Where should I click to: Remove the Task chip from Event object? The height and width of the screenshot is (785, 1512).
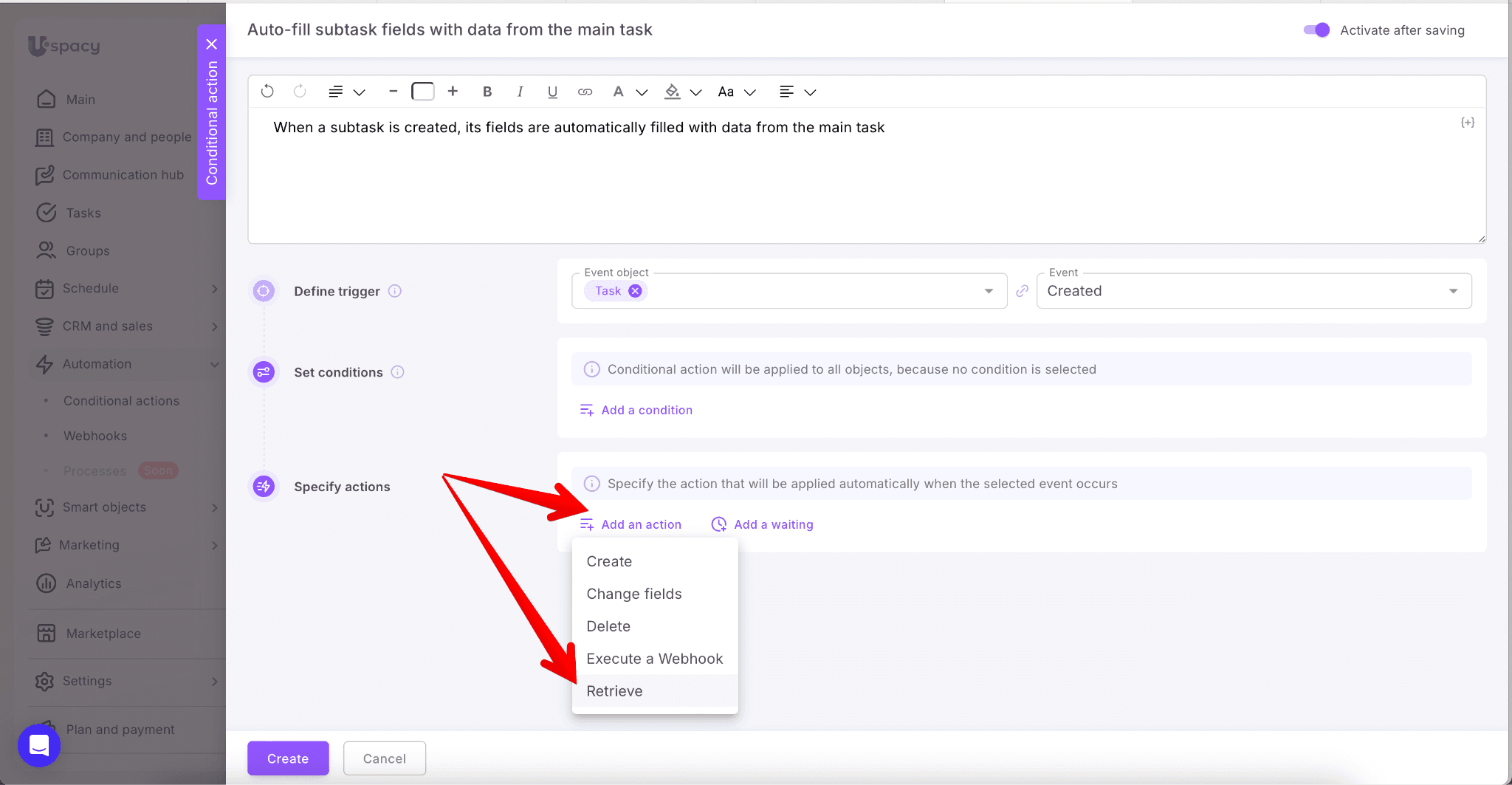pos(635,291)
